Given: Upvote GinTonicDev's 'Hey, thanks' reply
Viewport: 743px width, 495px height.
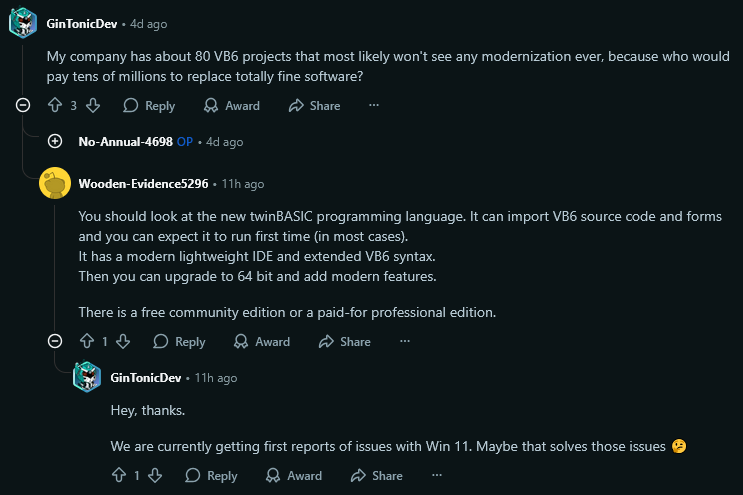Looking at the screenshot, I should [119, 475].
